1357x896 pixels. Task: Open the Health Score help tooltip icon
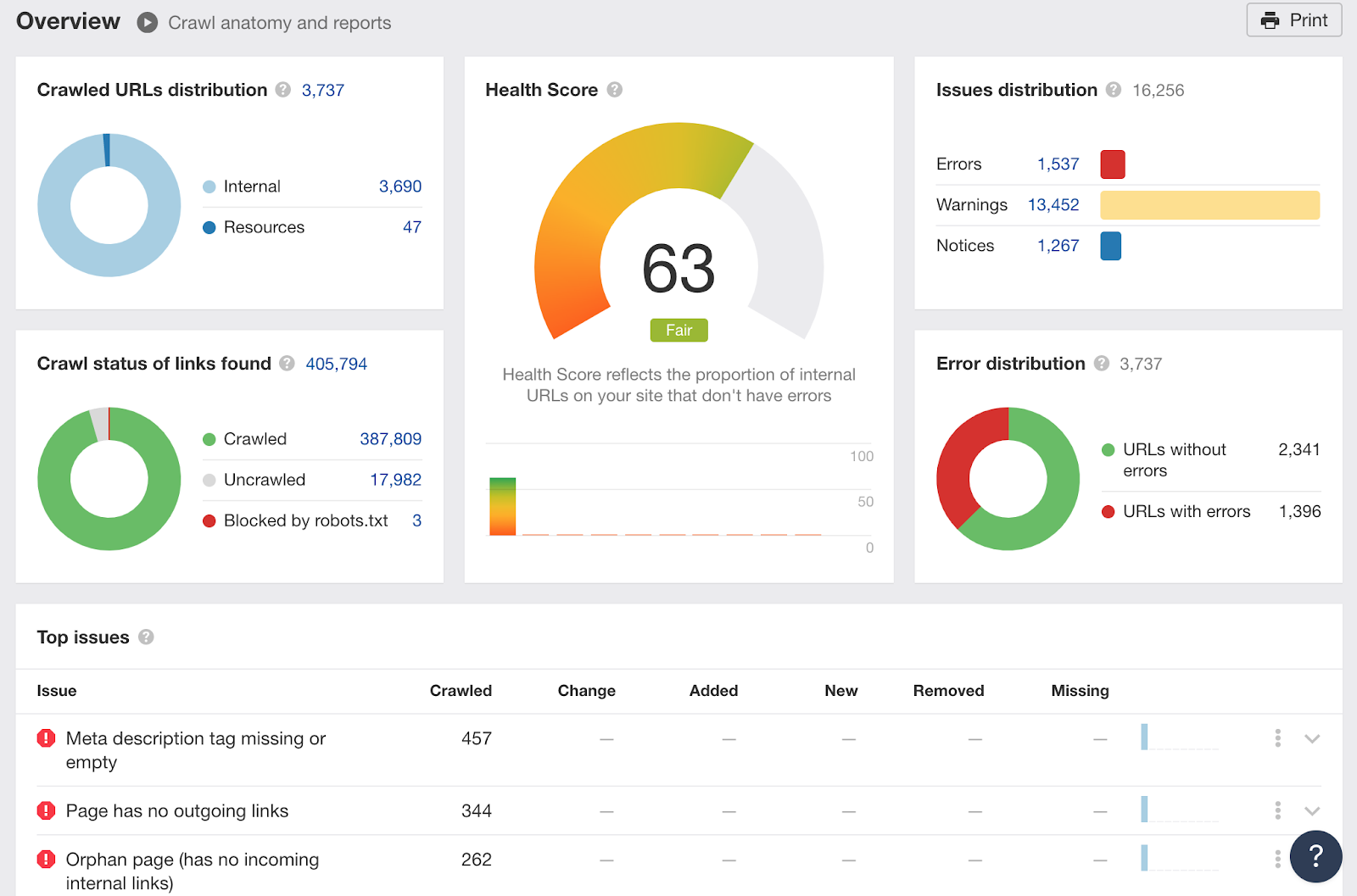[x=615, y=90]
